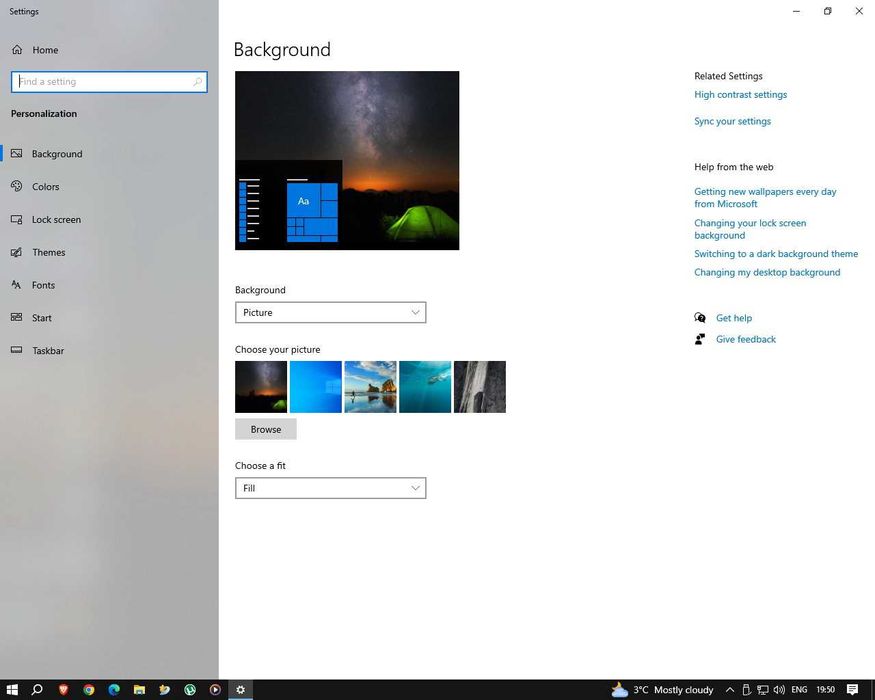
Task: Open the network tray icon
Action: pos(763,690)
